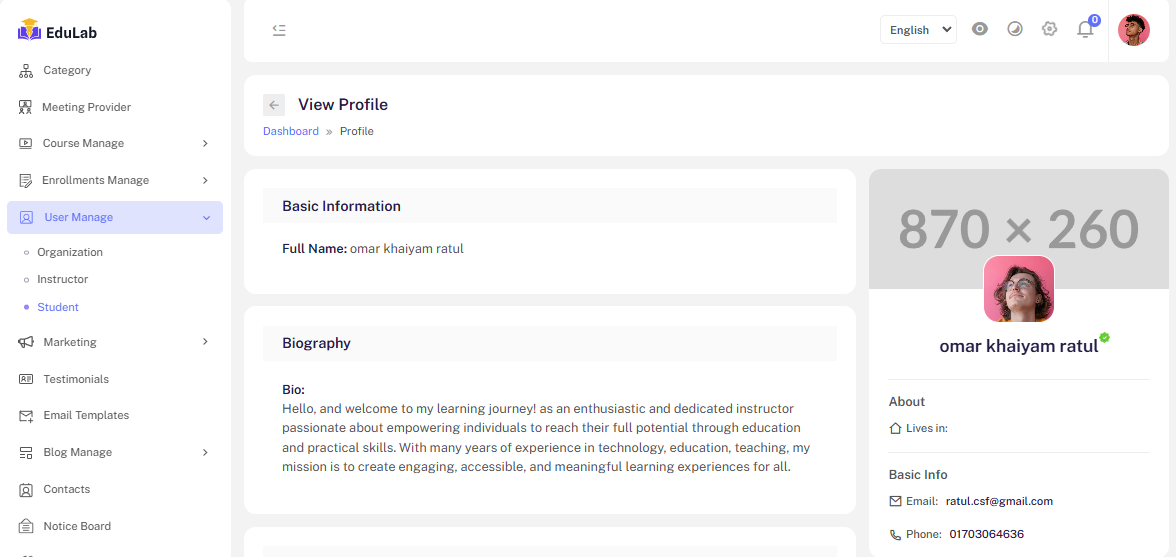
Task: Click the eye icon in the top bar
Action: [x=980, y=29]
